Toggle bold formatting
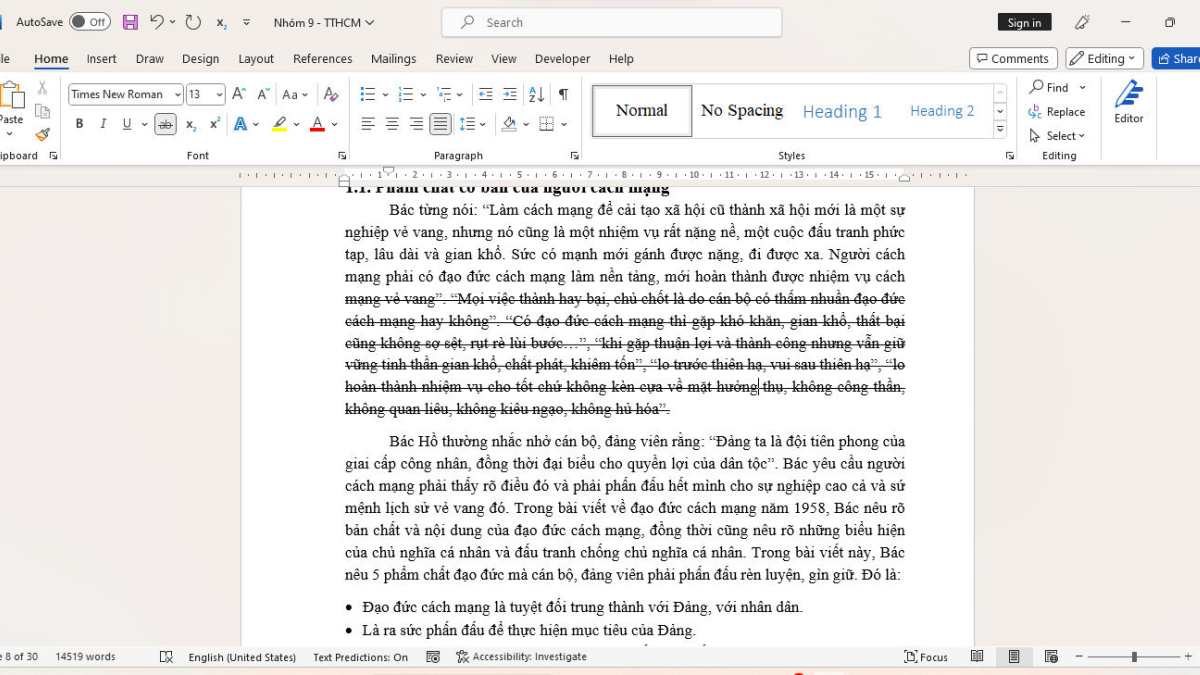This screenshot has height=675, width=1200. (x=80, y=123)
